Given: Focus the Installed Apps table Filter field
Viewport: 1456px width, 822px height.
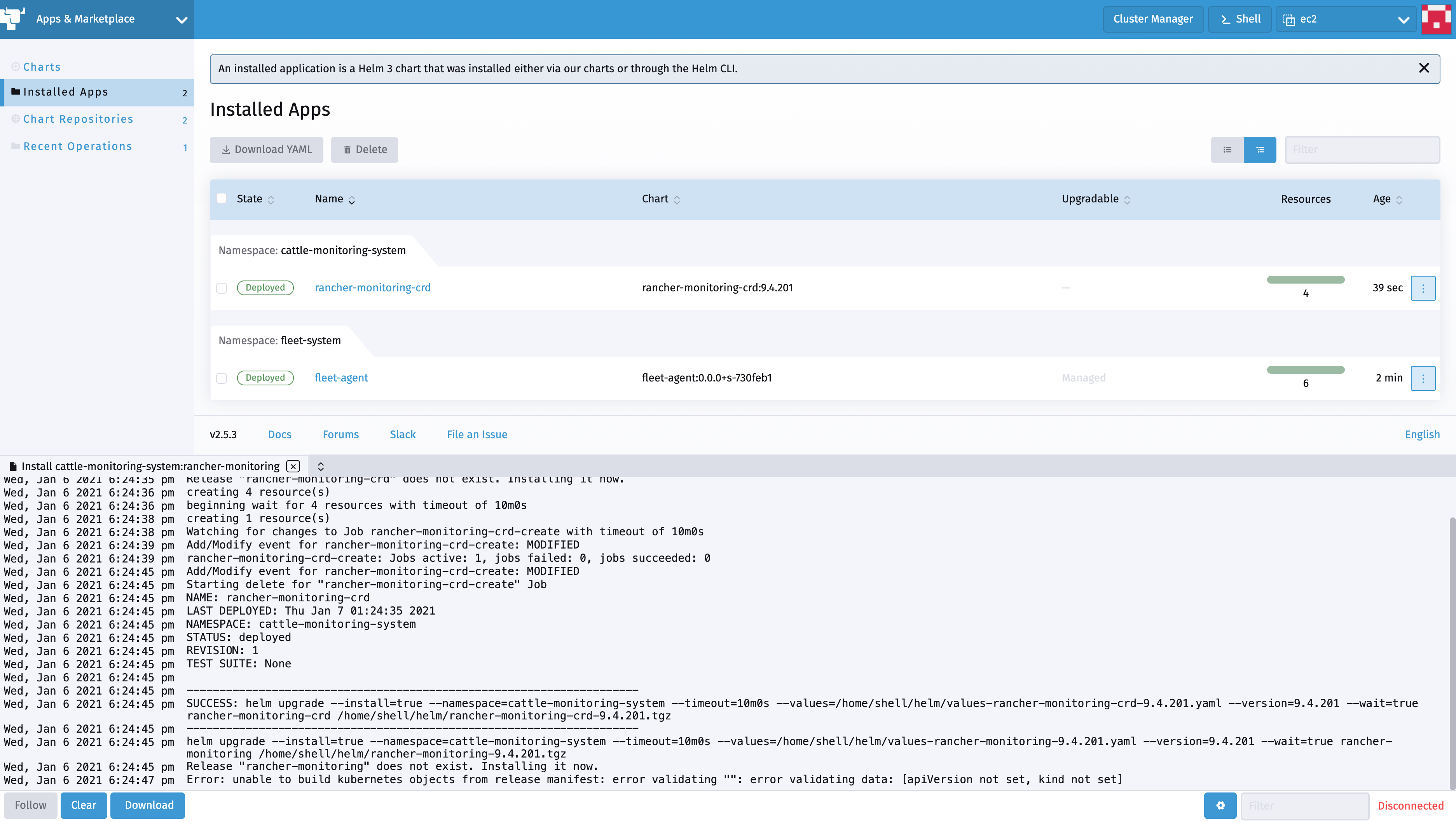Looking at the screenshot, I should tap(1362, 150).
